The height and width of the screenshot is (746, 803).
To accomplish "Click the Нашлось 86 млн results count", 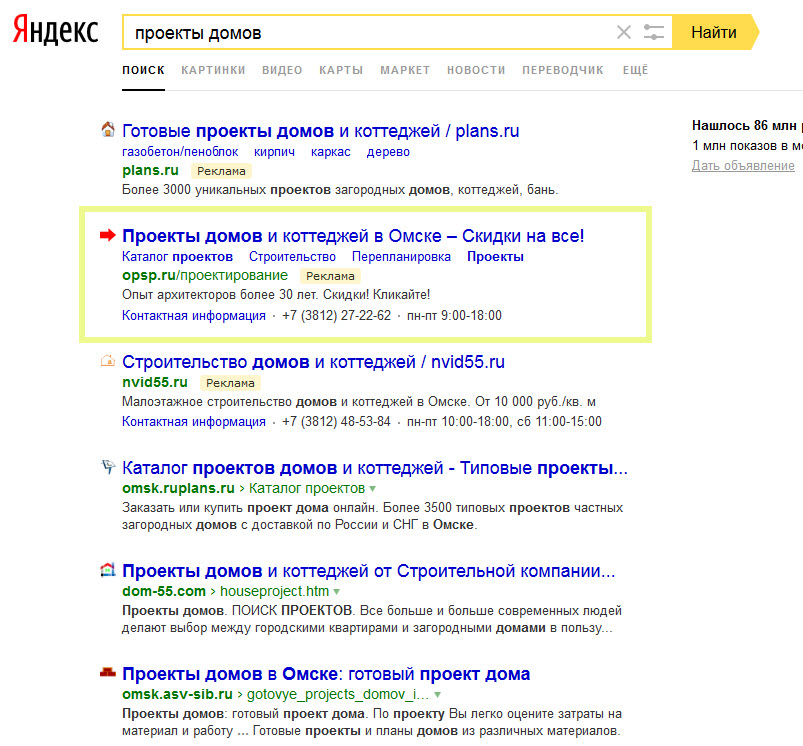I will tap(747, 125).
